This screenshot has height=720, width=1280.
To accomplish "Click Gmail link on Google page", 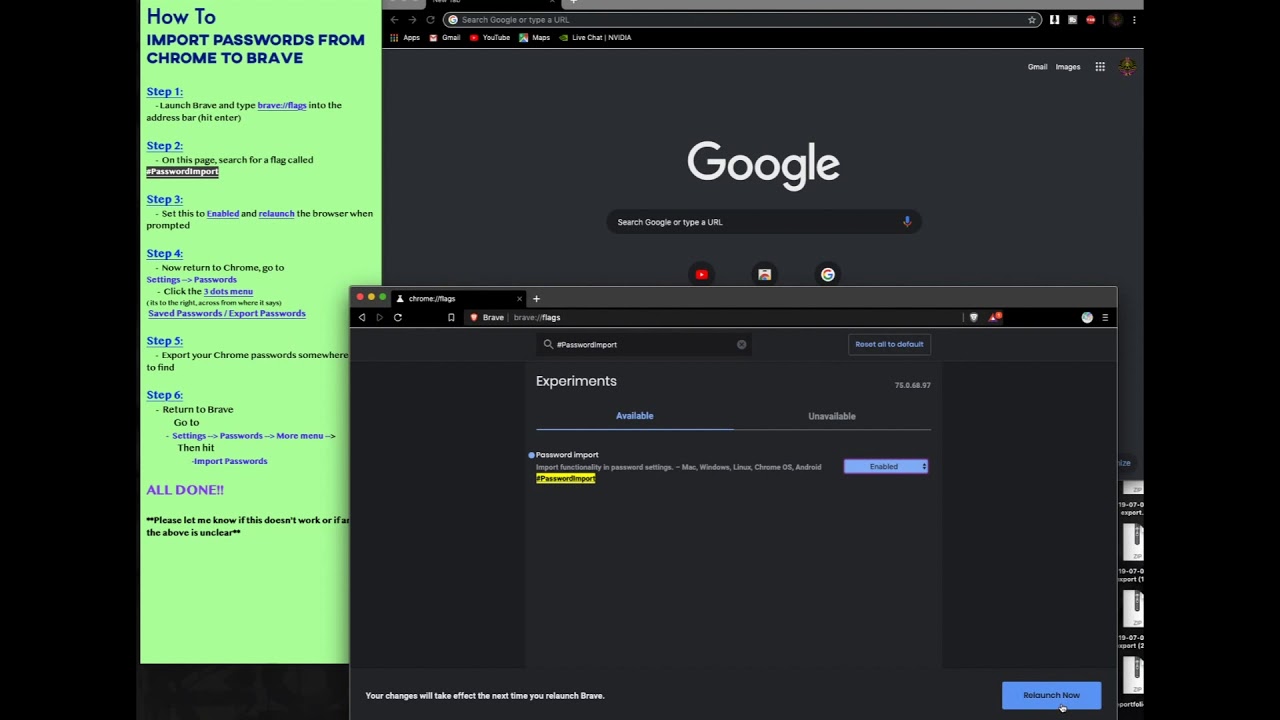I will [1037, 67].
